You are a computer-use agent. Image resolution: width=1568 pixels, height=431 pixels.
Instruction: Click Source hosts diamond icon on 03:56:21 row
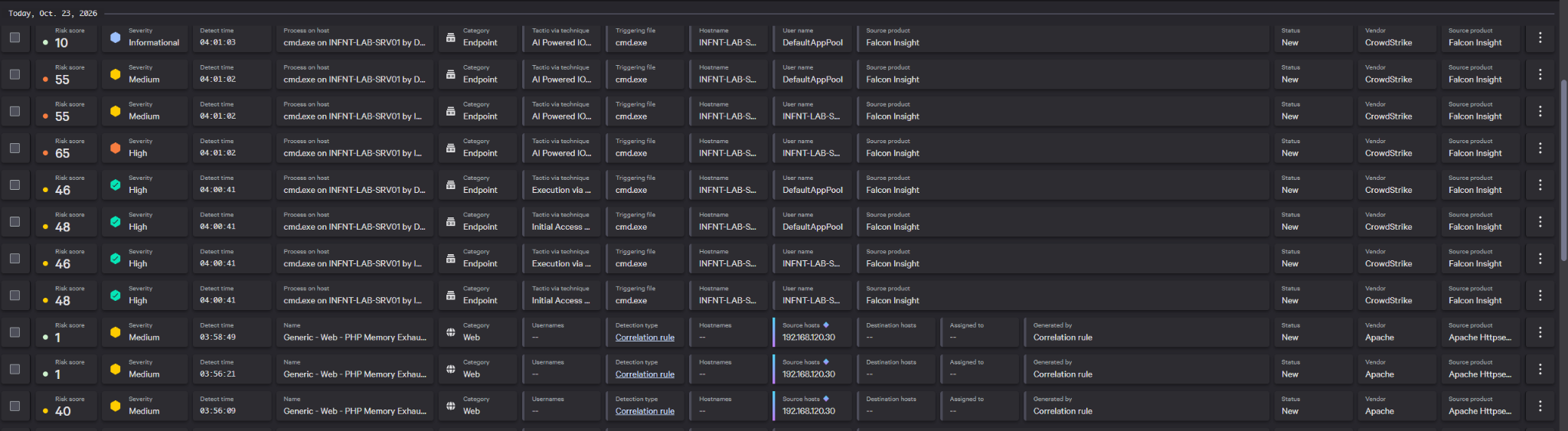(x=826, y=361)
